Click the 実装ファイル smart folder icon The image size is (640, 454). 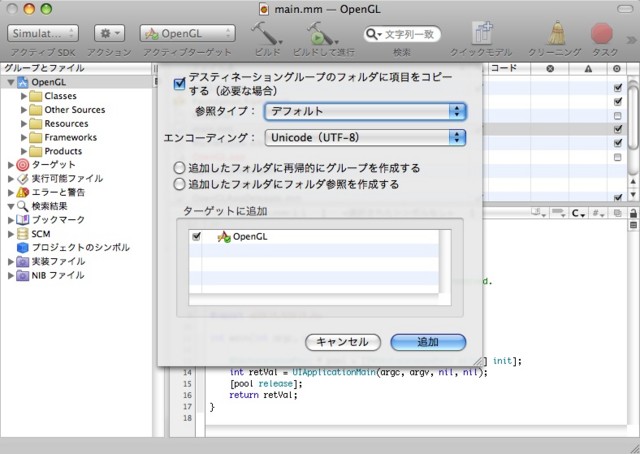23,261
